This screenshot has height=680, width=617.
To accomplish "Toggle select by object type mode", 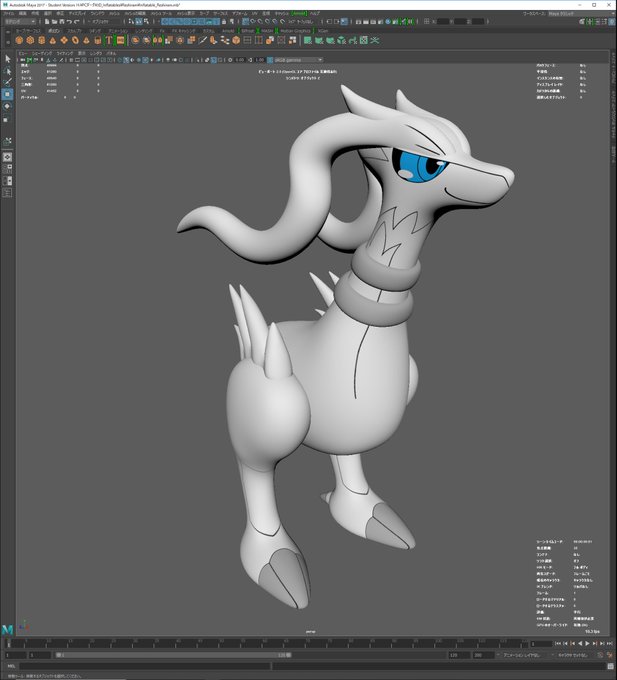I will pyautogui.click(x=139, y=21).
